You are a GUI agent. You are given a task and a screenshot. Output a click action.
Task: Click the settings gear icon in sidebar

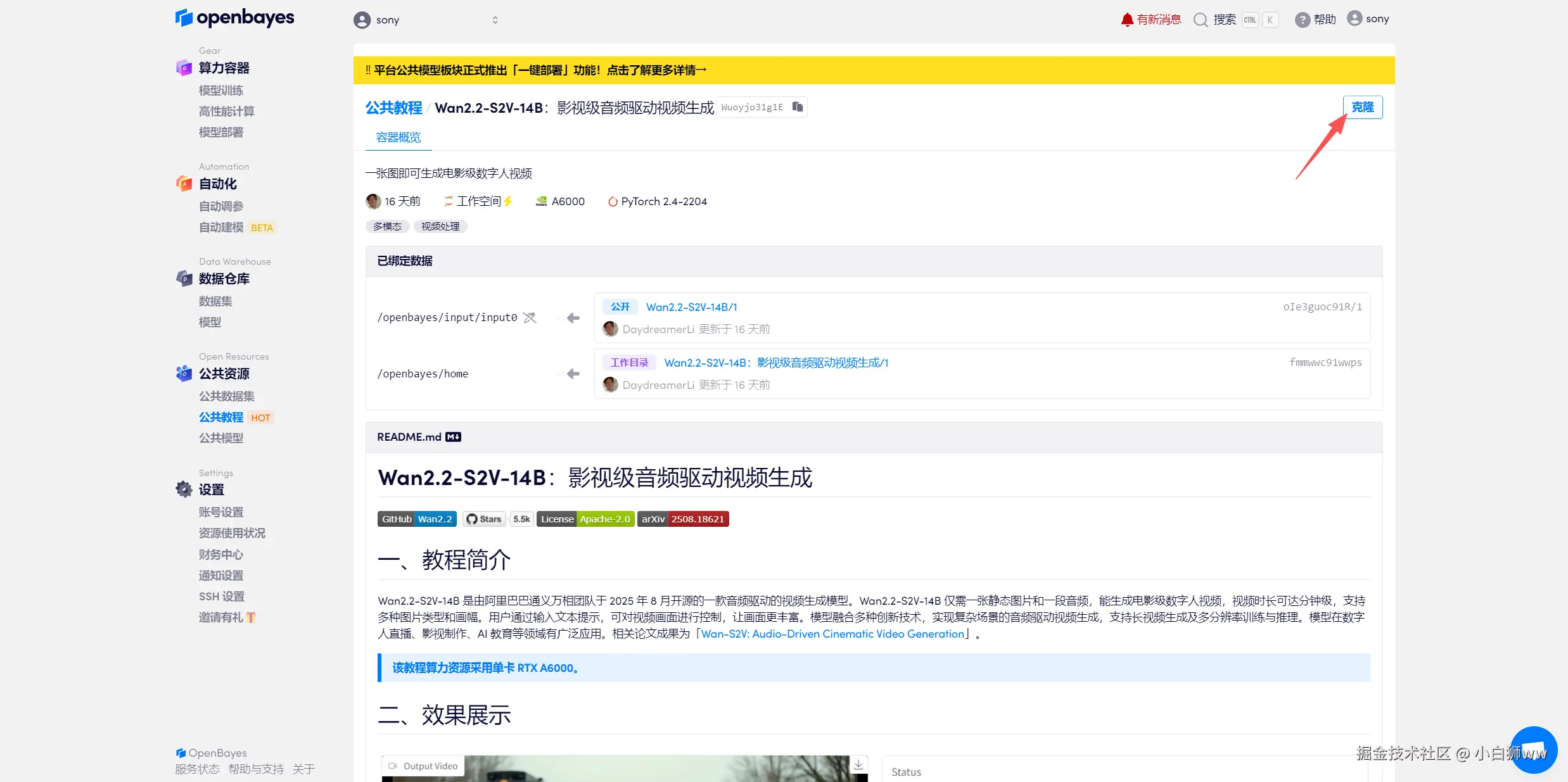pyautogui.click(x=184, y=489)
